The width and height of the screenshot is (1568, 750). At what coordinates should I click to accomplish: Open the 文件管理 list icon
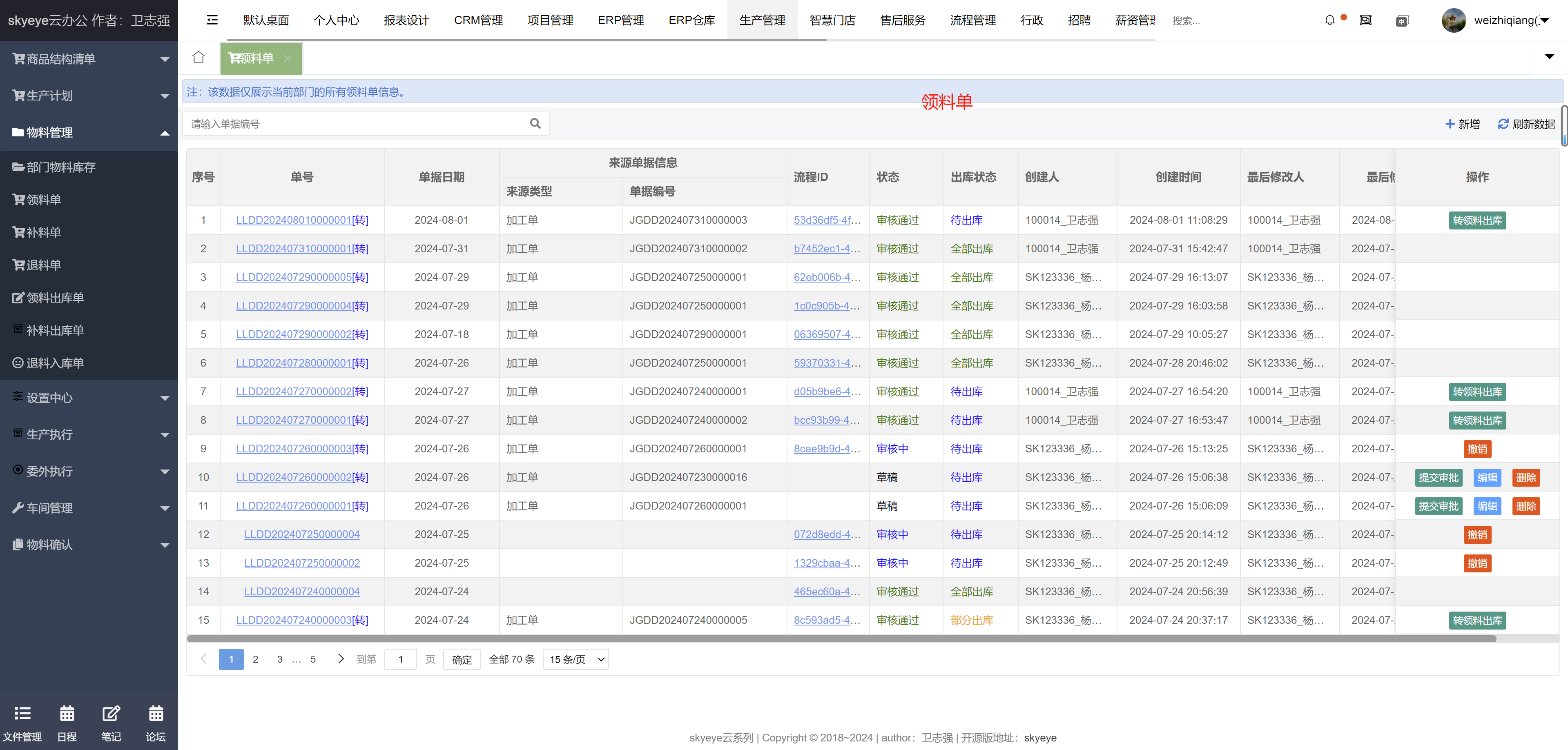[x=22, y=713]
